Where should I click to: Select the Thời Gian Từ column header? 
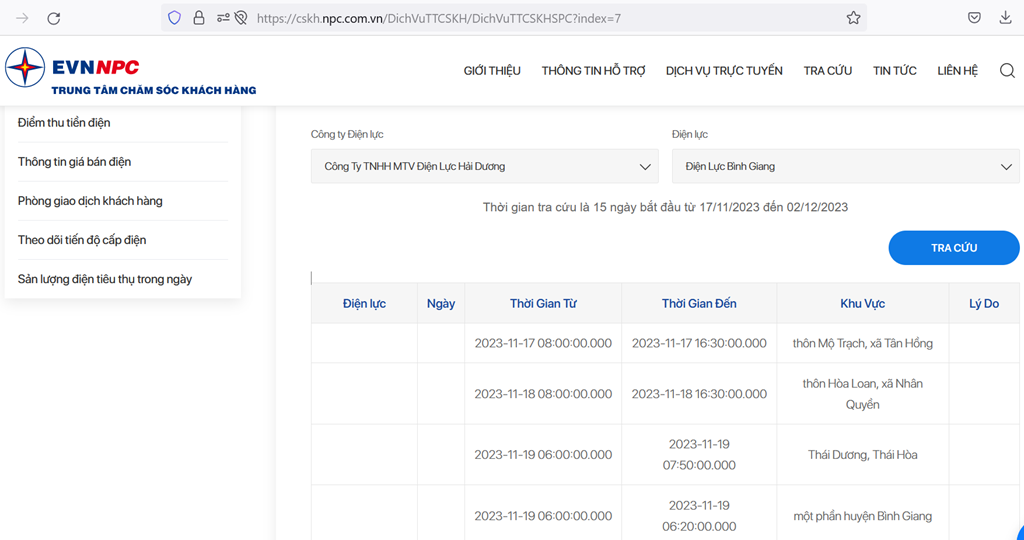click(543, 304)
